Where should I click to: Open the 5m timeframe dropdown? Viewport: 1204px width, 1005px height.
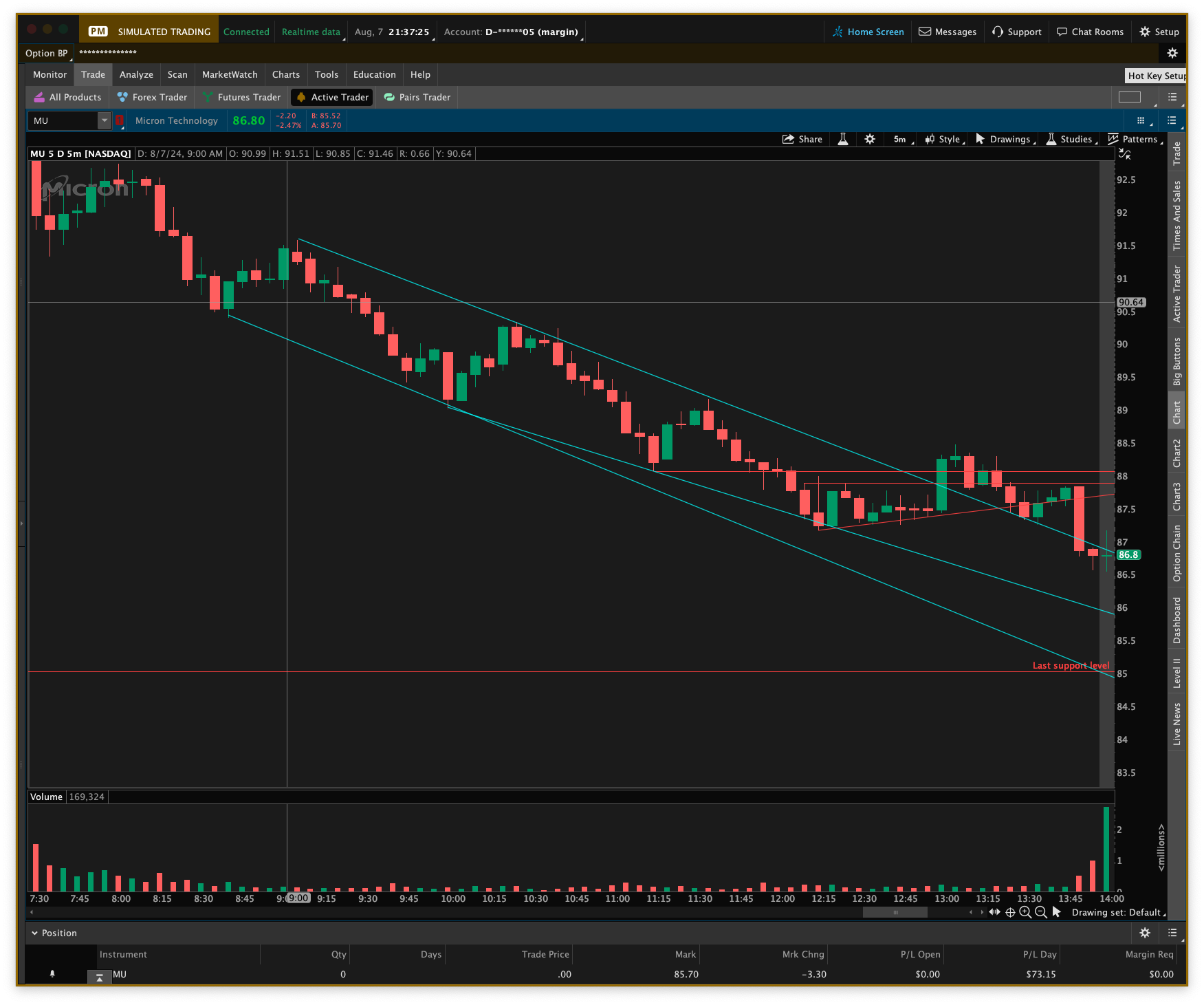click(901, 139)
